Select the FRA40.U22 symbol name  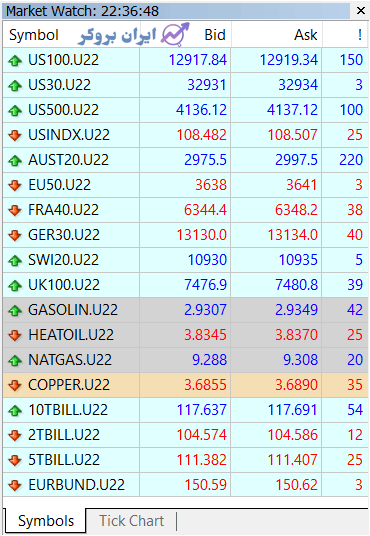(64, 210)
